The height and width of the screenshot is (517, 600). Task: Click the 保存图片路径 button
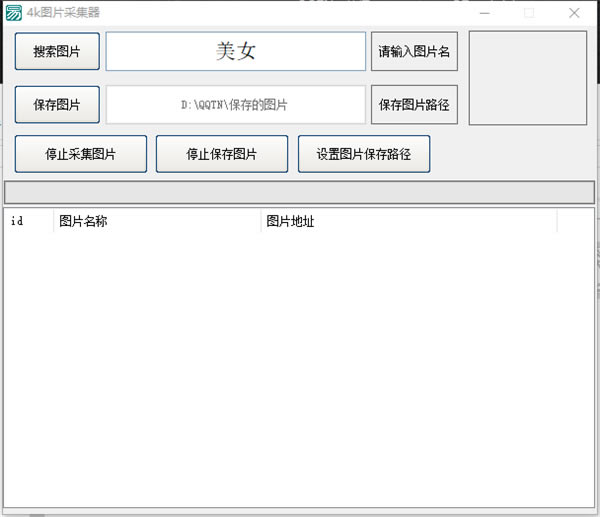click(x=414, y=105)
